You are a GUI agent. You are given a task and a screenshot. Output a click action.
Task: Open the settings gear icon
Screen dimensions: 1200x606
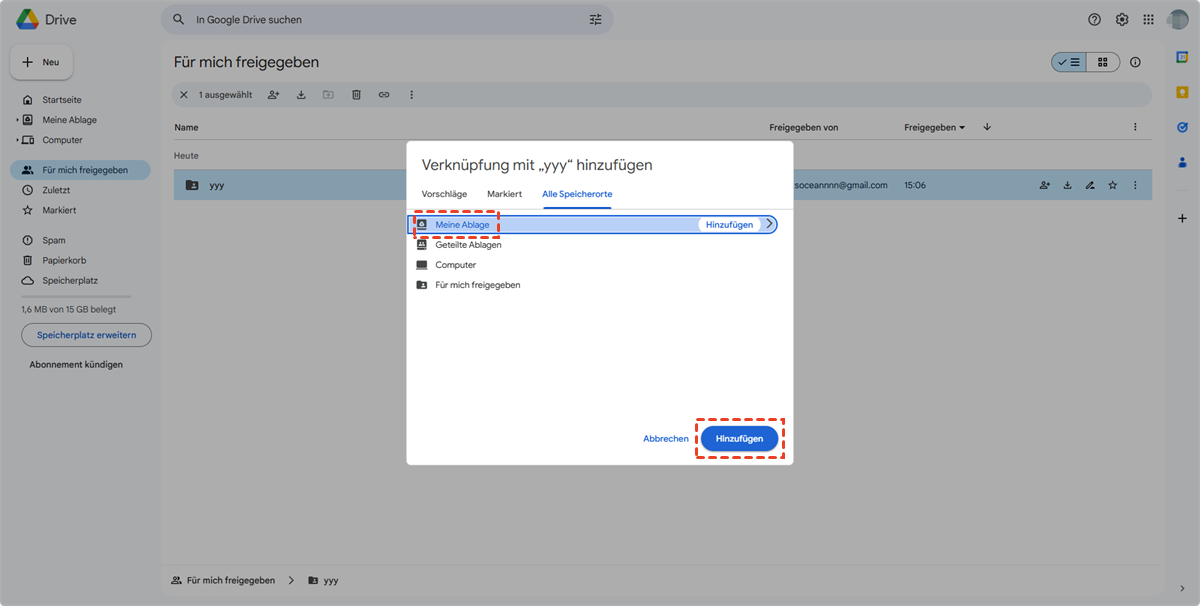point(1122,19)
